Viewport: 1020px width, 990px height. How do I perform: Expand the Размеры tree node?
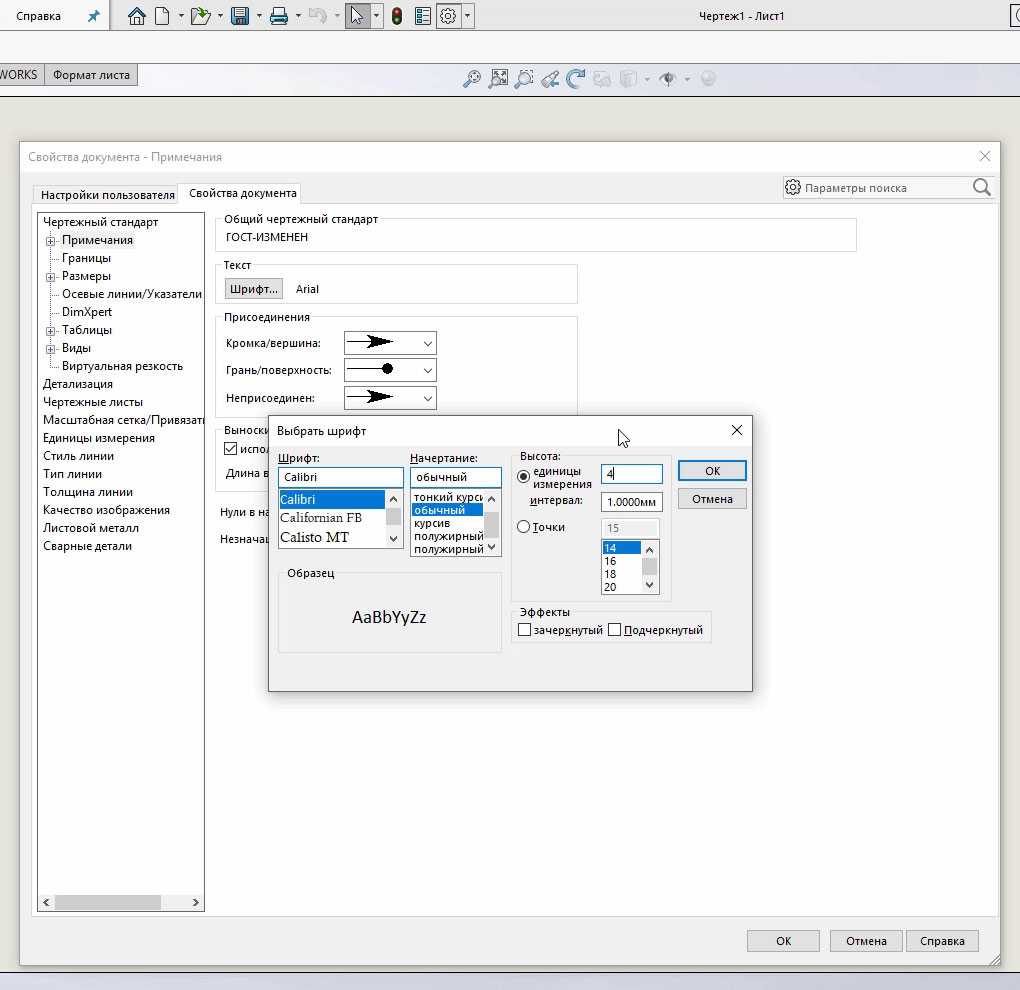50,276
